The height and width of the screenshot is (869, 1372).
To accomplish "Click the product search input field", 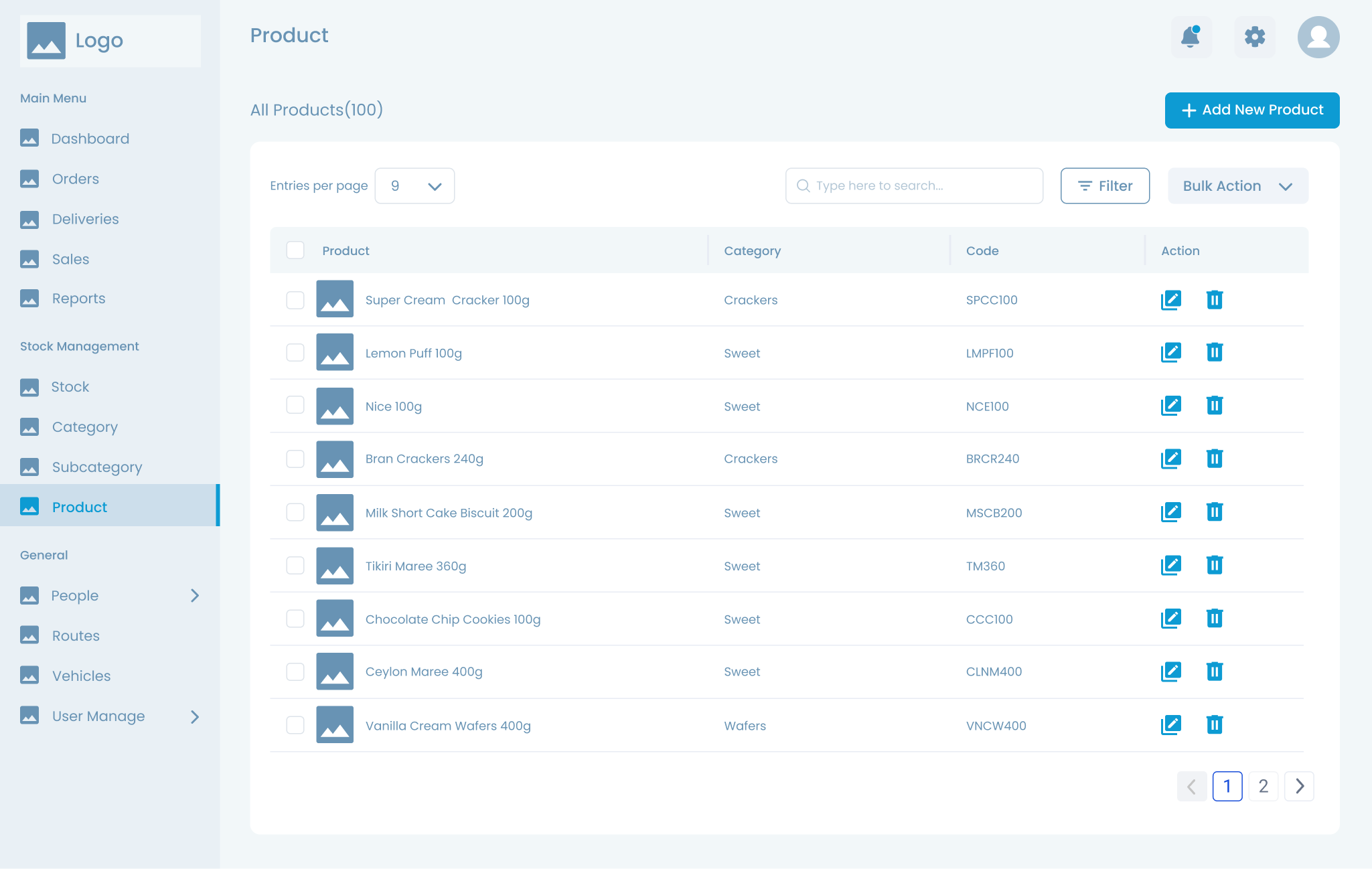I will [x=913, y=185].
